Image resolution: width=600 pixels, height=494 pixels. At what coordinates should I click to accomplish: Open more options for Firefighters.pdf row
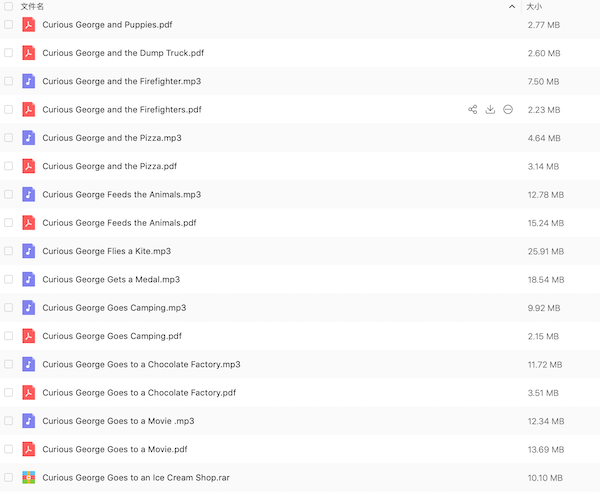click(508, 109)
